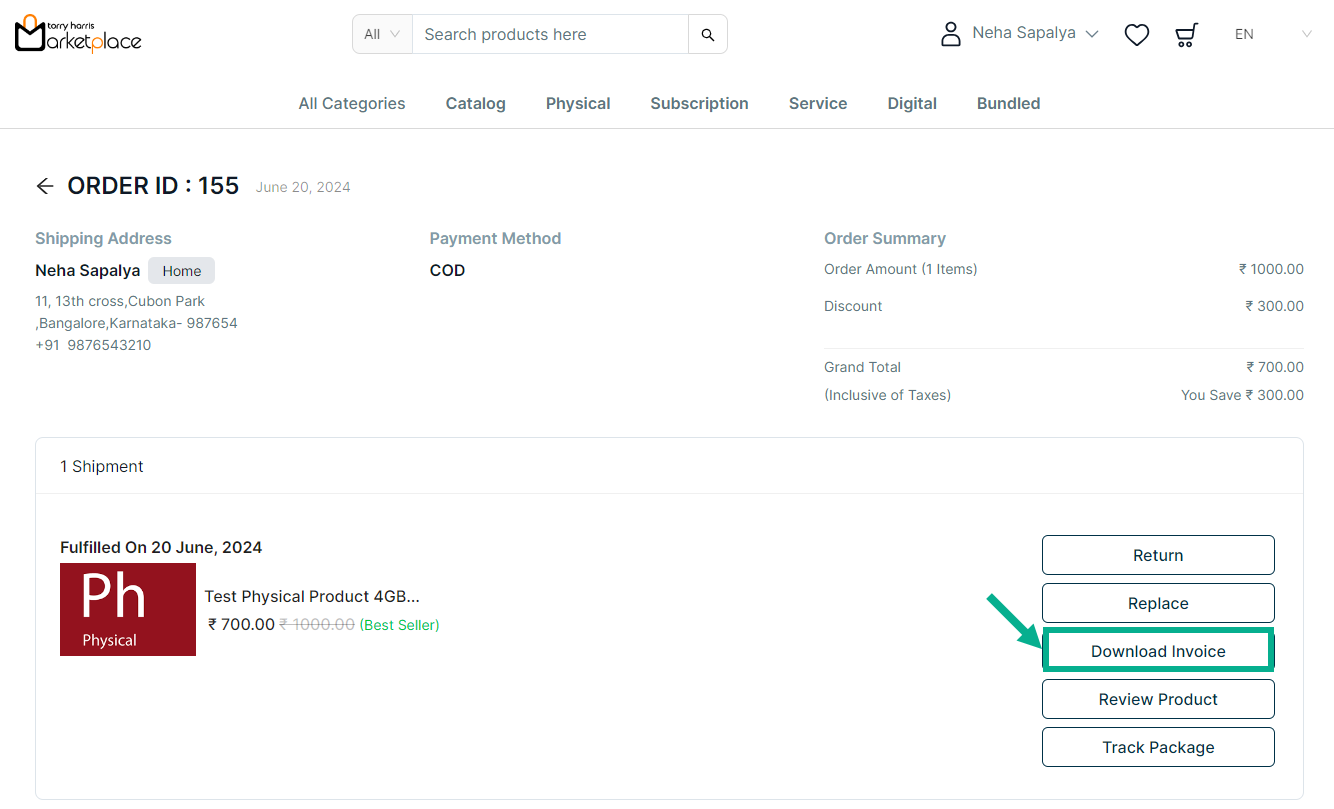Click the user profile icon
This screenshot has width=1334, height=809.
[950, 34]
